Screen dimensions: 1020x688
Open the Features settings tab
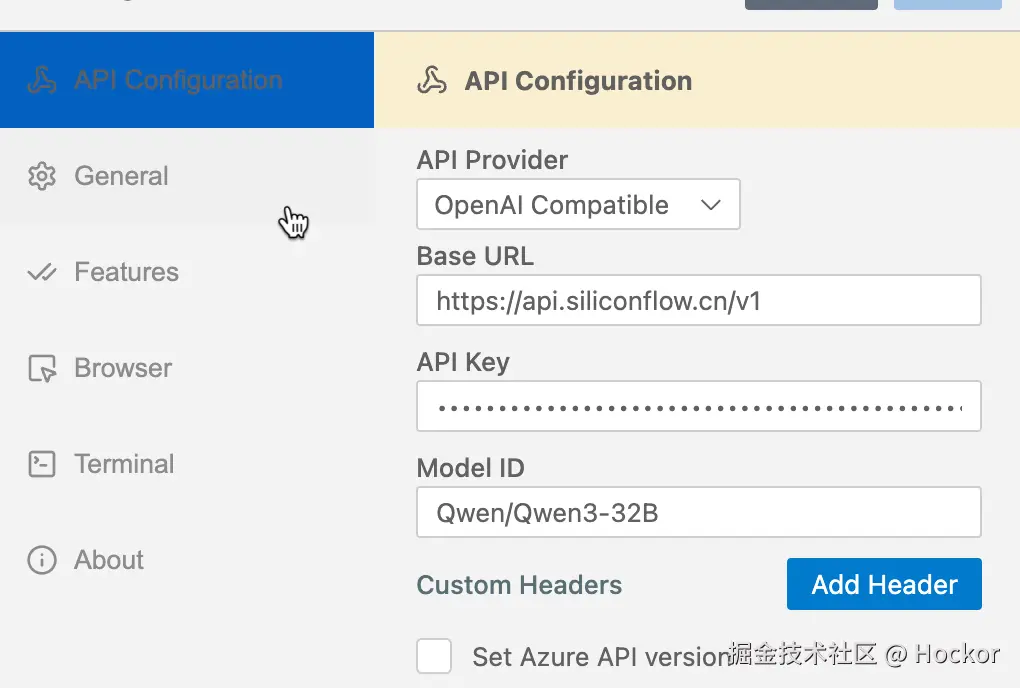point(126,273)
